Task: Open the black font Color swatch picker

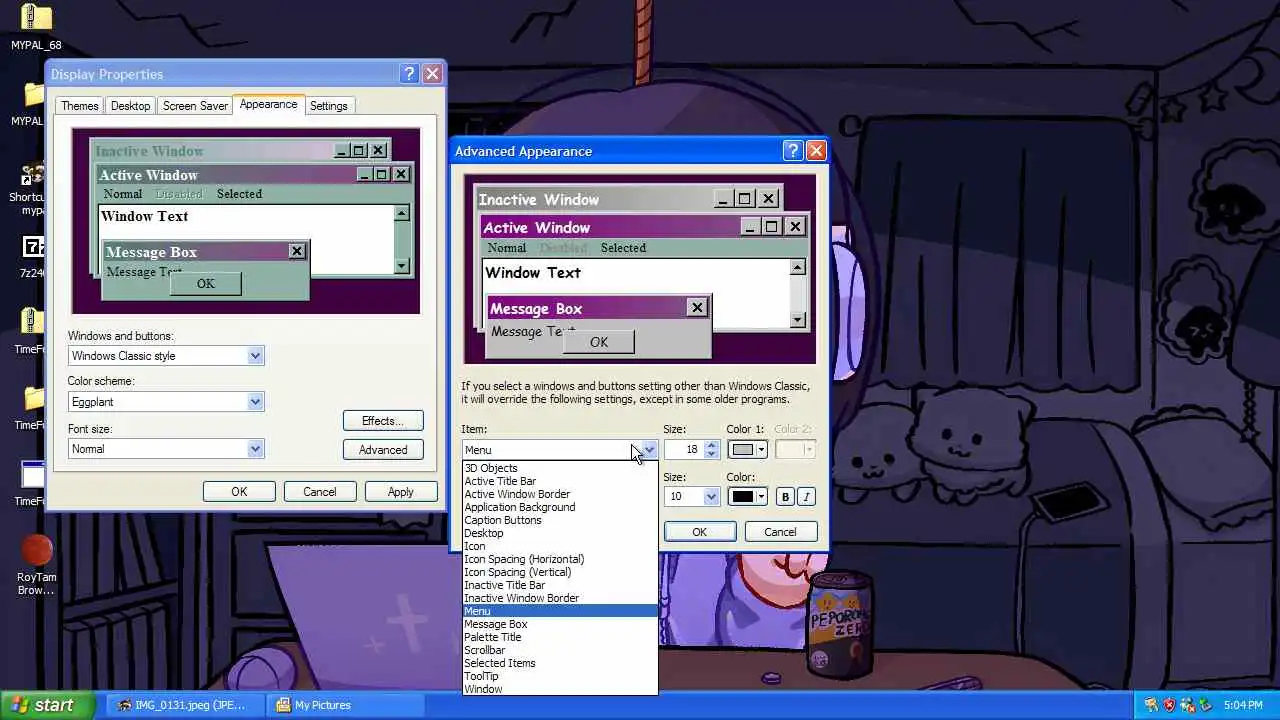Action: click(x=747, y=497)
